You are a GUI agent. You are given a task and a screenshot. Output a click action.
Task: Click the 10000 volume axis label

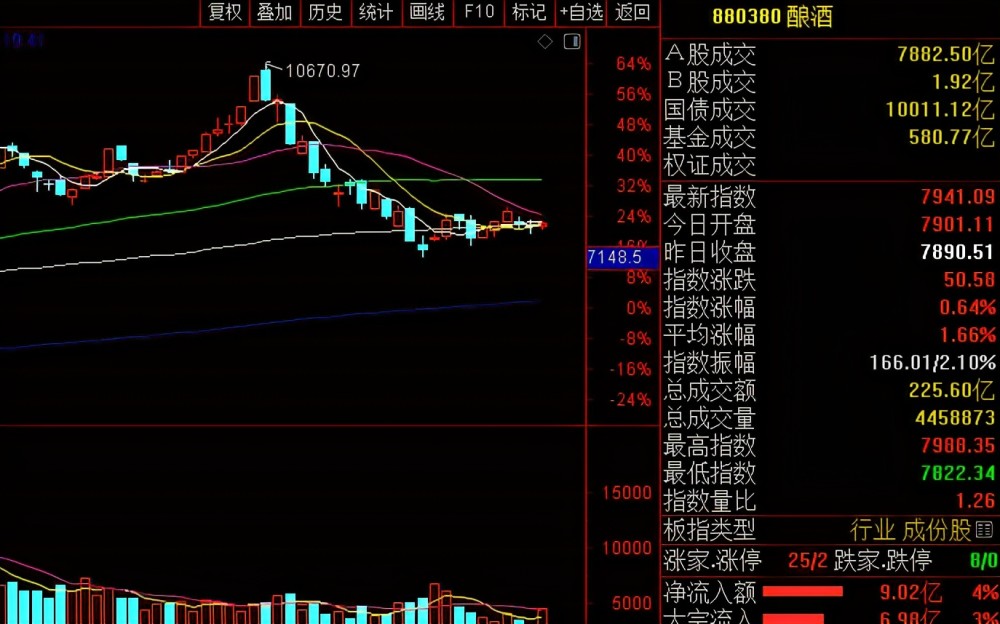628,548
